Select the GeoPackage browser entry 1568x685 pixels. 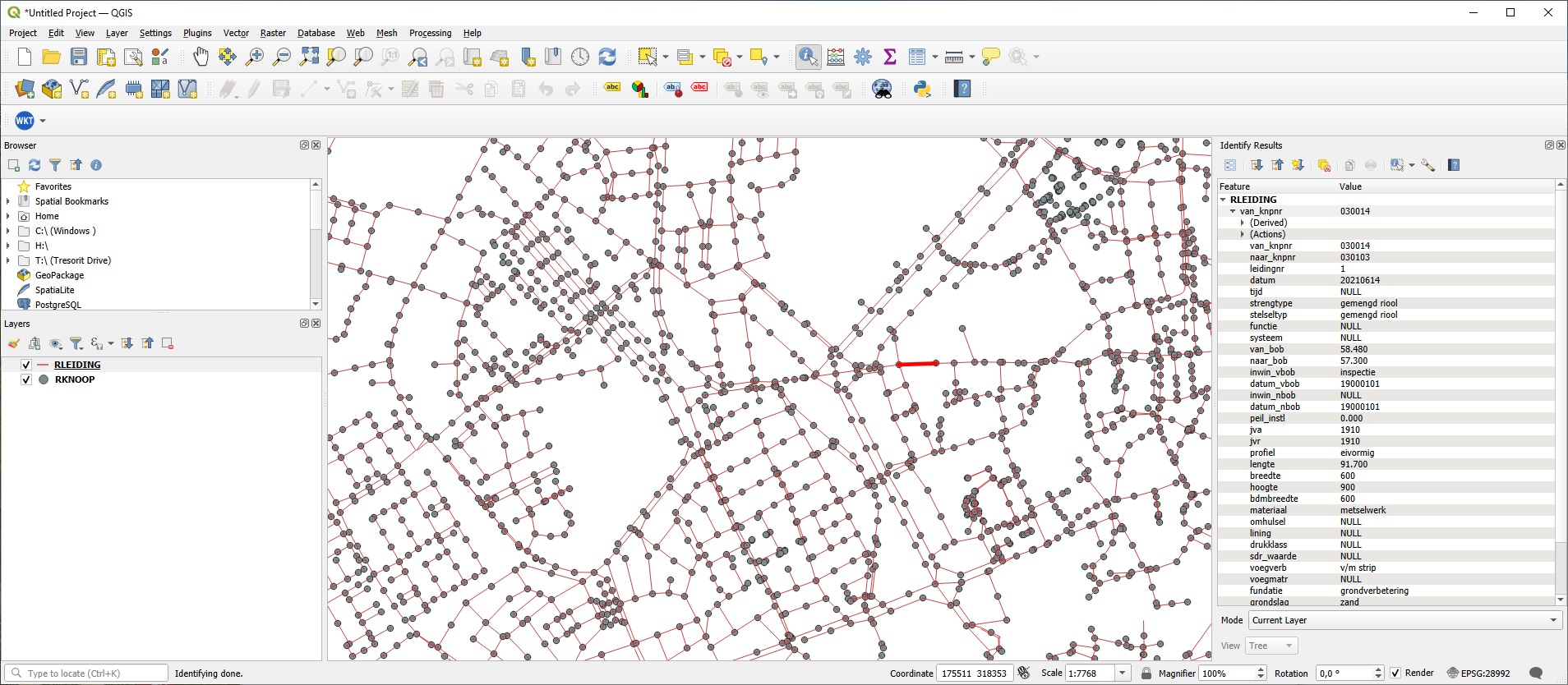[x=59, y=275]
